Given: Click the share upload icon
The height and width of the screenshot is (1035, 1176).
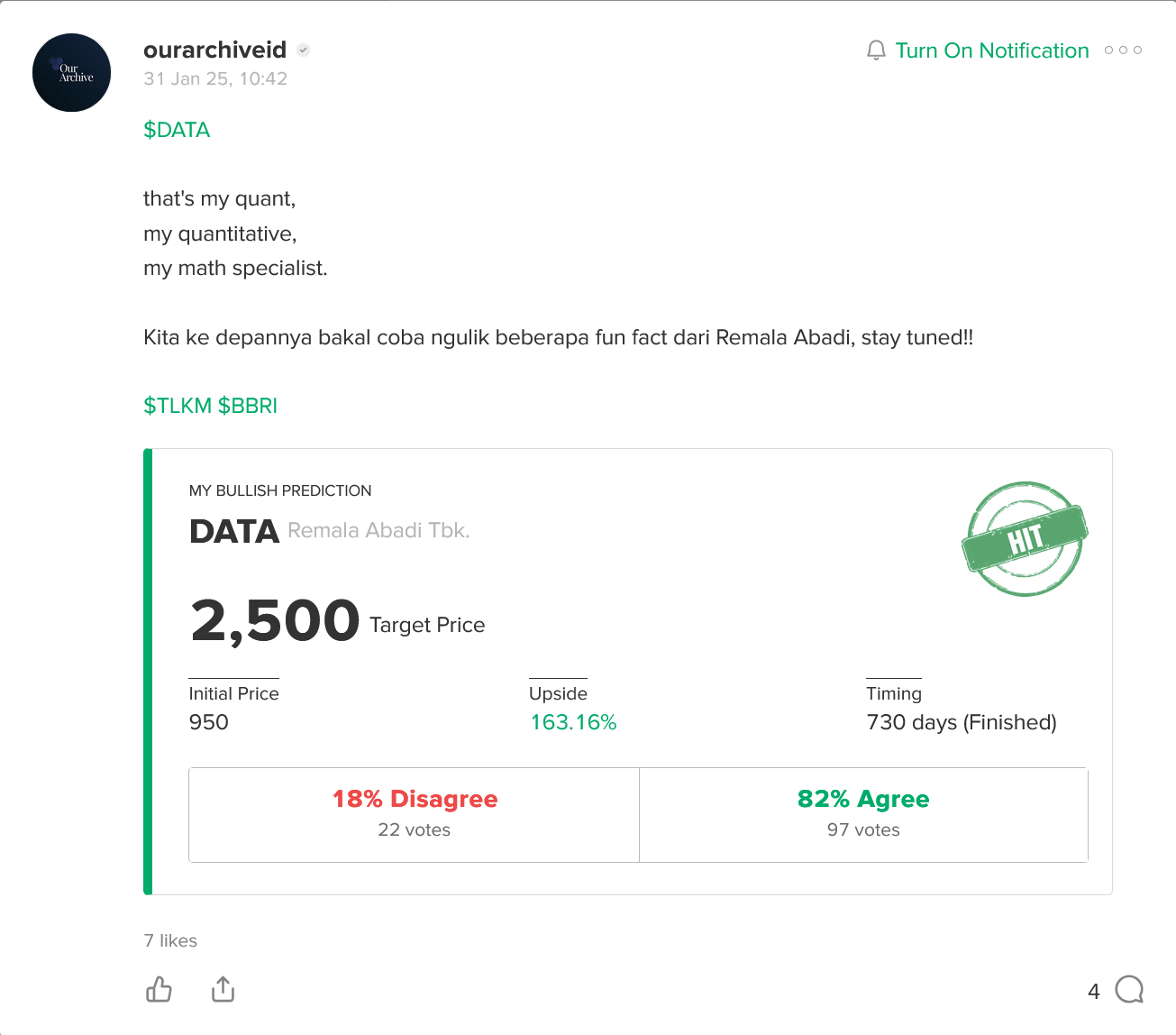Looking at the screenshot, I should click(x=223, y=989).
